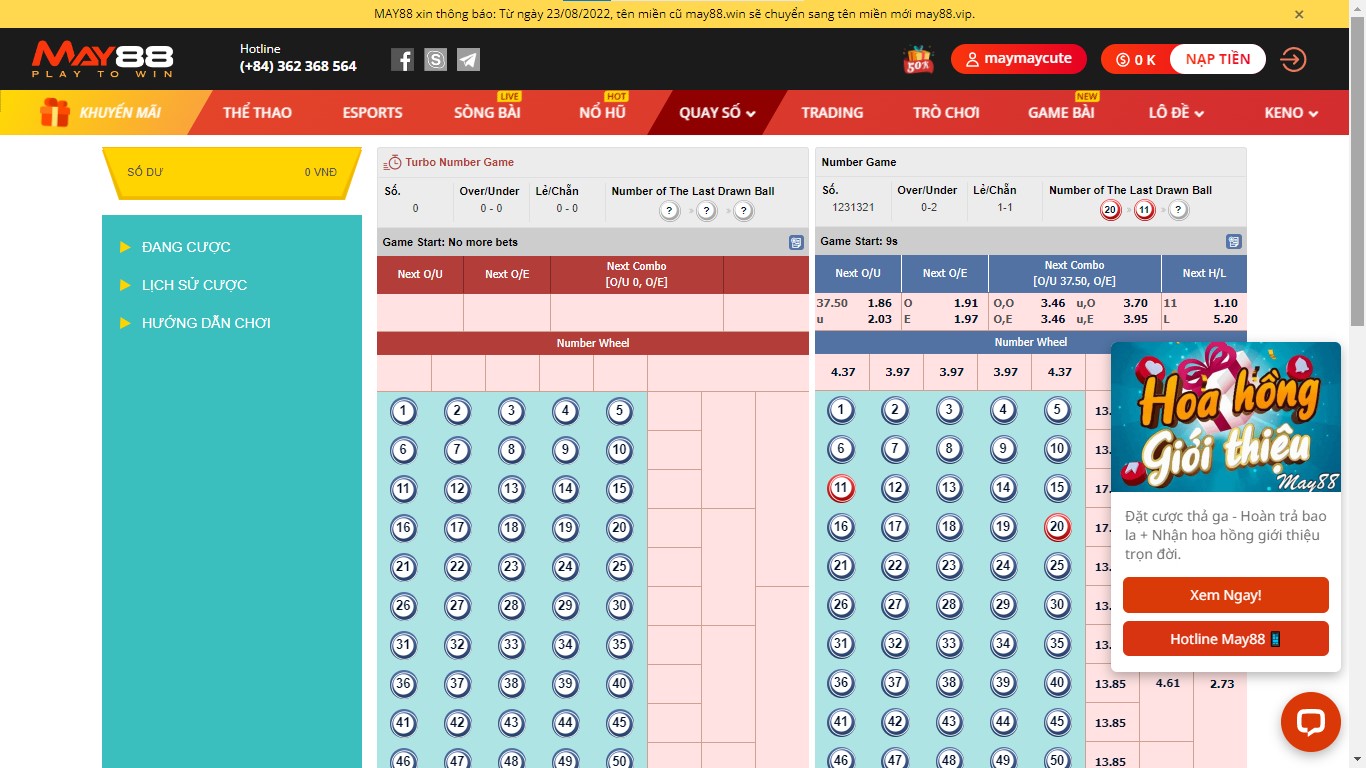The width and height of the screenshot is (1366, 768).
Task: Expand the QUAY SỐ dropdown menu
Action: (717, 113)
